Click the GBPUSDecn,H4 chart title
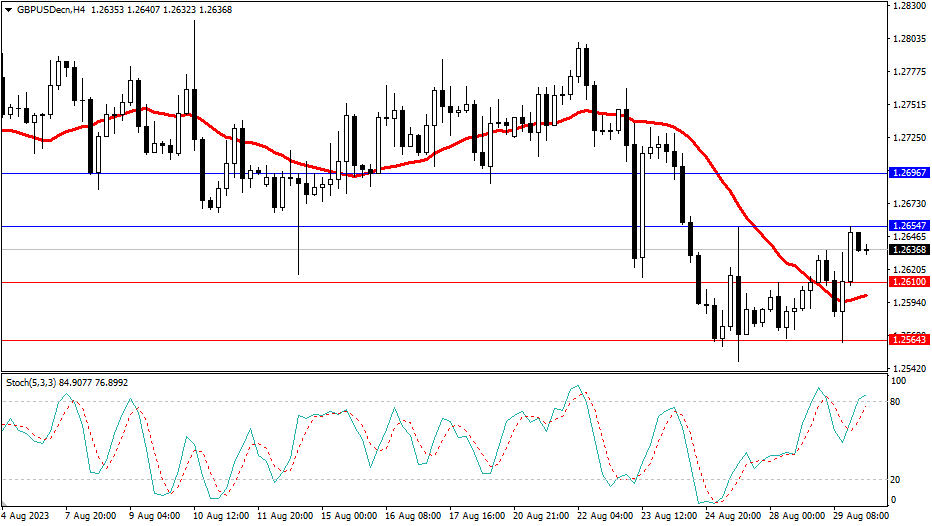 click(44, 10)
